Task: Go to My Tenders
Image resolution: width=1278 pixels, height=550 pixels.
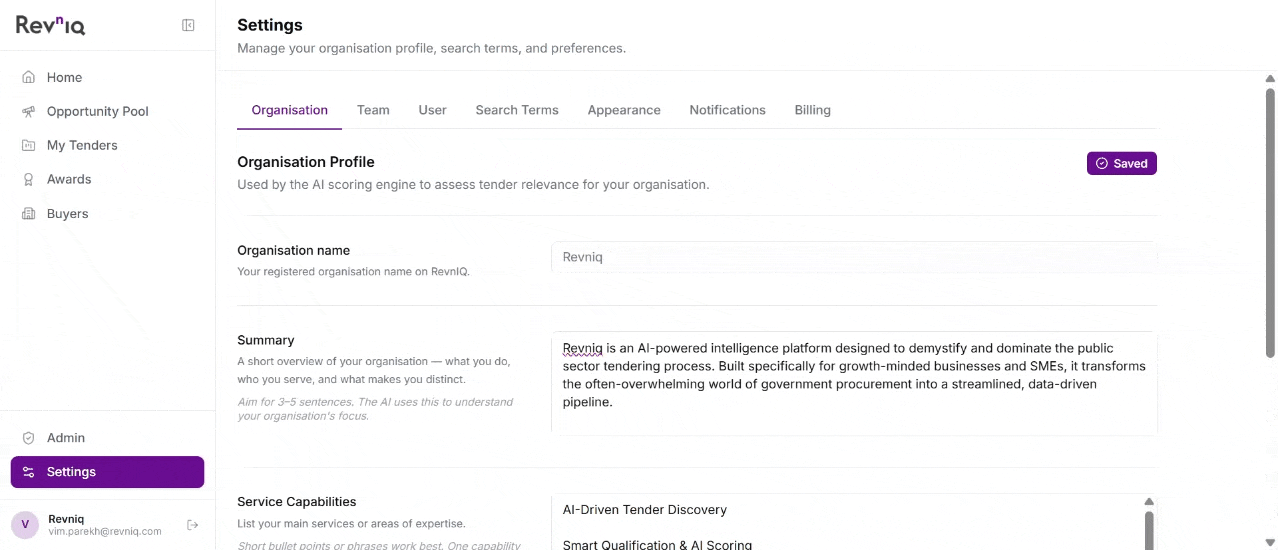Action: click(x=107, y=145)
